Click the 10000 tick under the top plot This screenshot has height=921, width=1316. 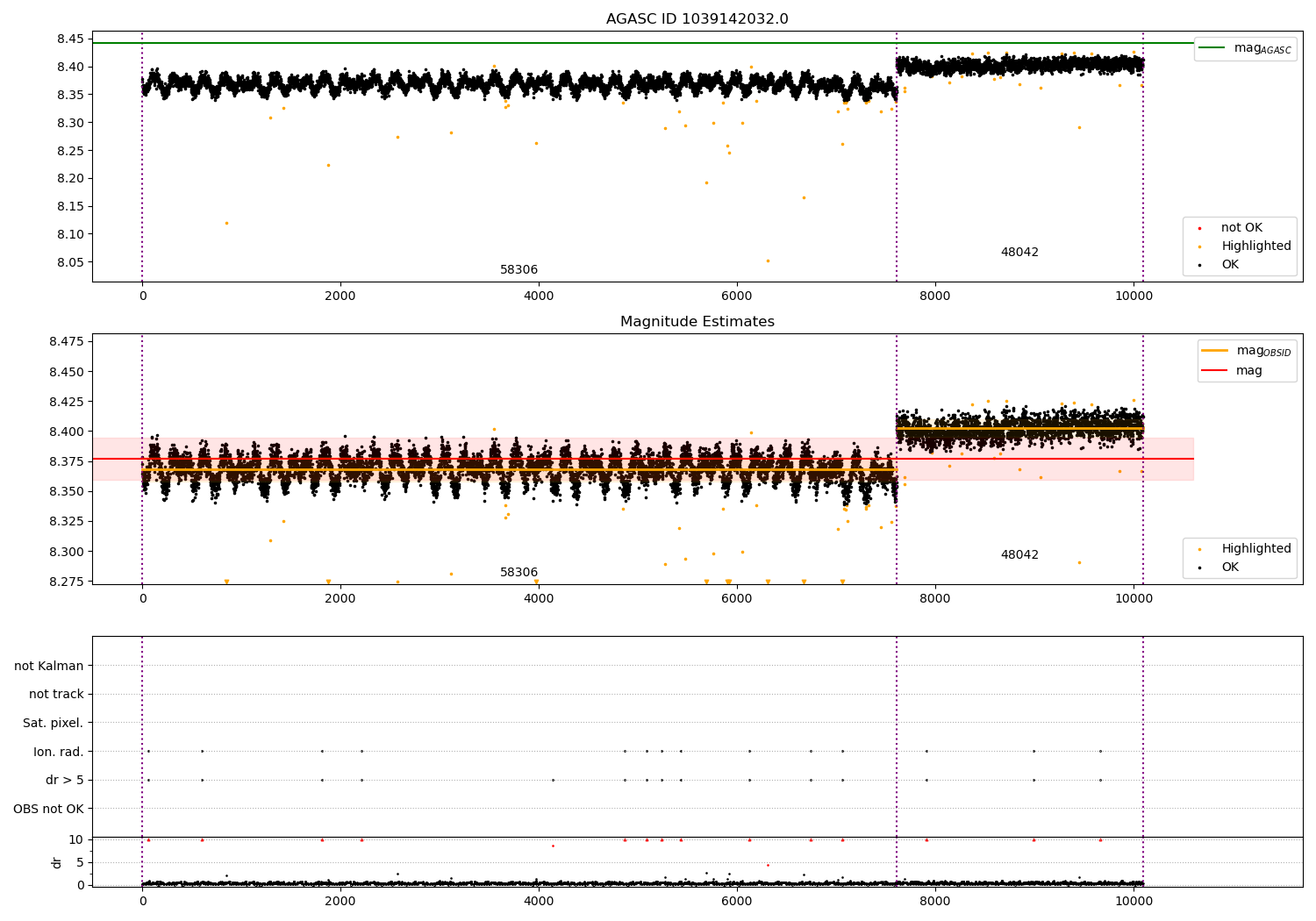tap(1134, 296)
